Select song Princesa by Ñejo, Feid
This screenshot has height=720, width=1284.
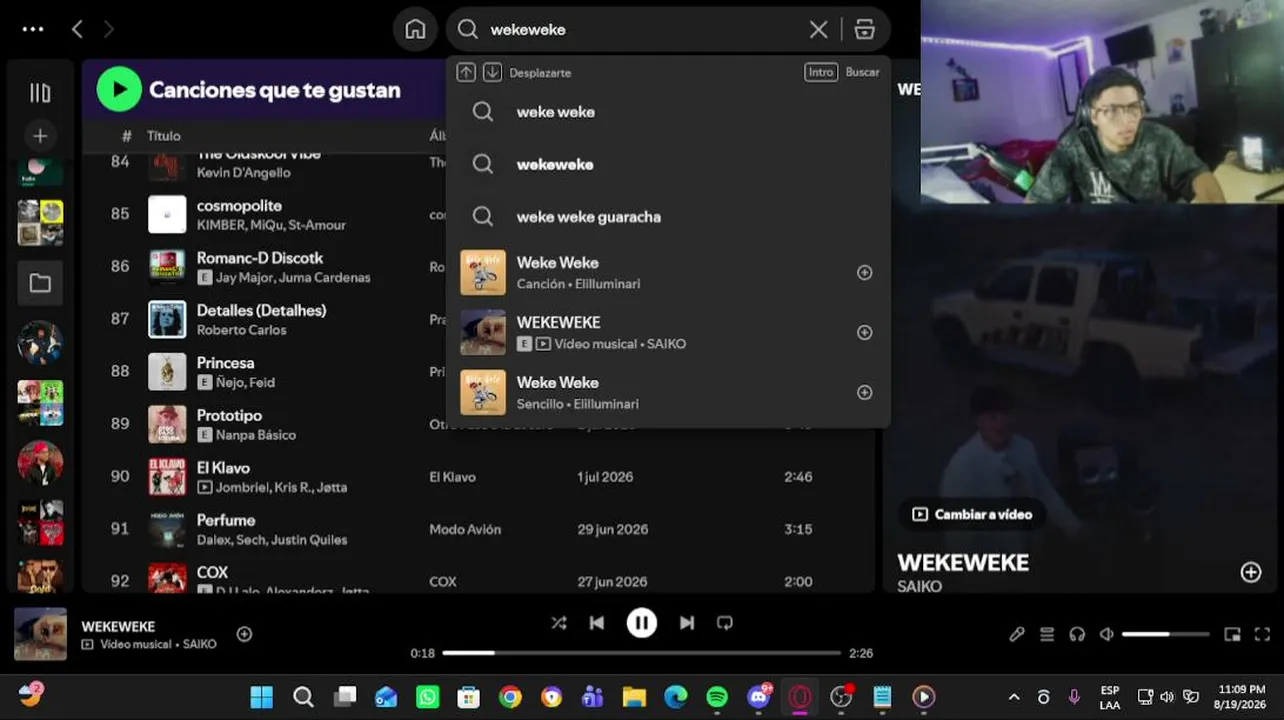coord(226,363)
